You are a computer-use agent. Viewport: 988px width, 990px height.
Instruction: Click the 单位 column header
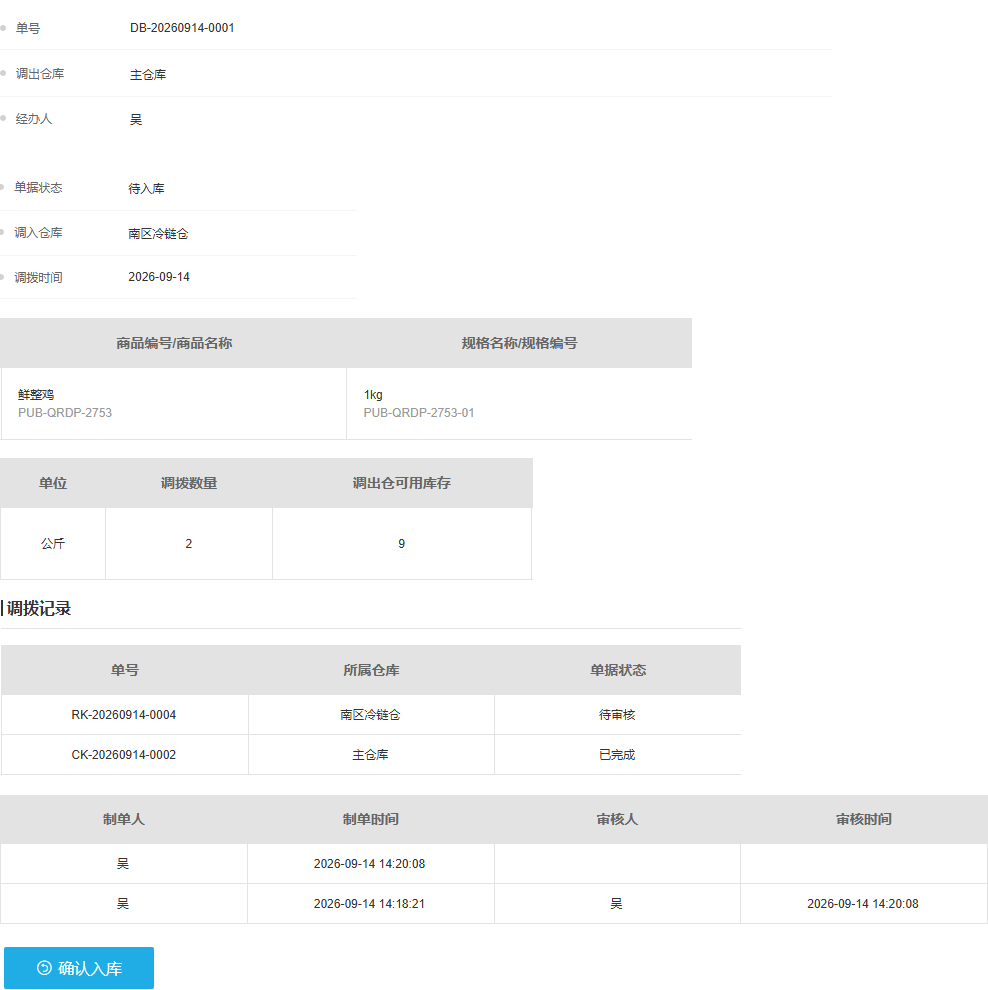point(53,483)
